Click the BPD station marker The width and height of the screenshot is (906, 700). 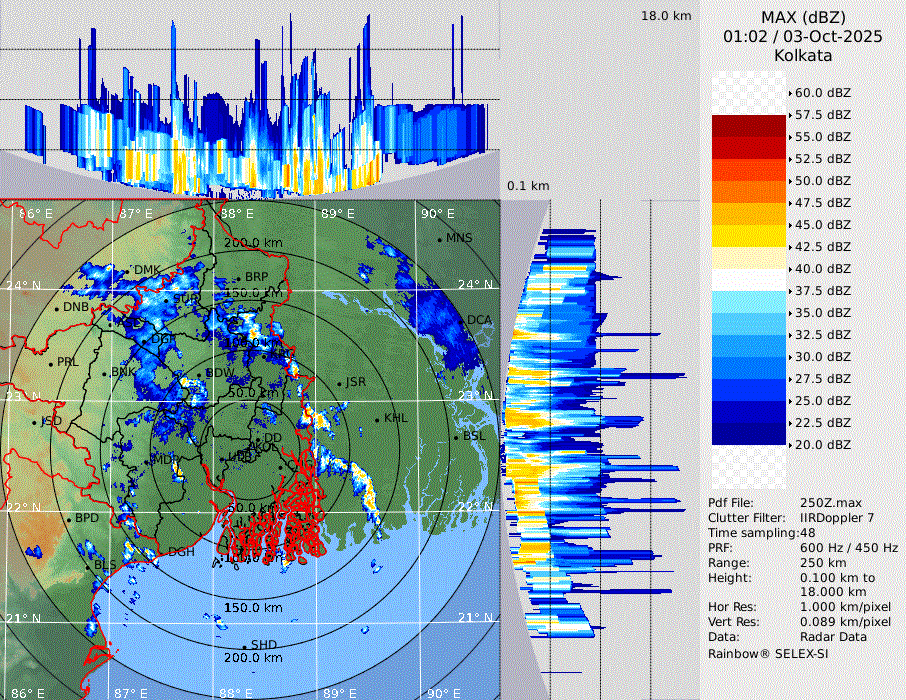point(69,519)
